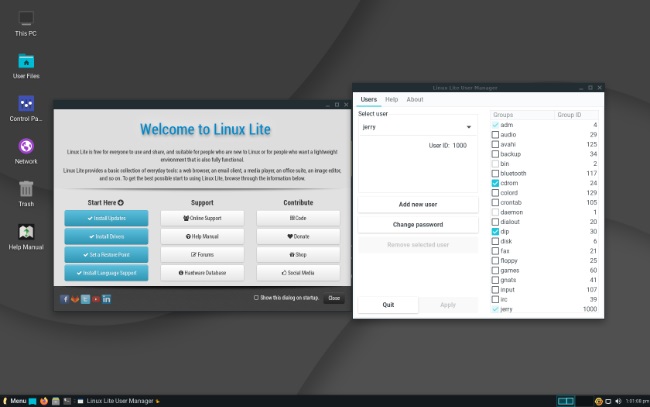Open file manager icon in taskbar
This screenshot has height=407, width=650.
click(x=56, y=401)
